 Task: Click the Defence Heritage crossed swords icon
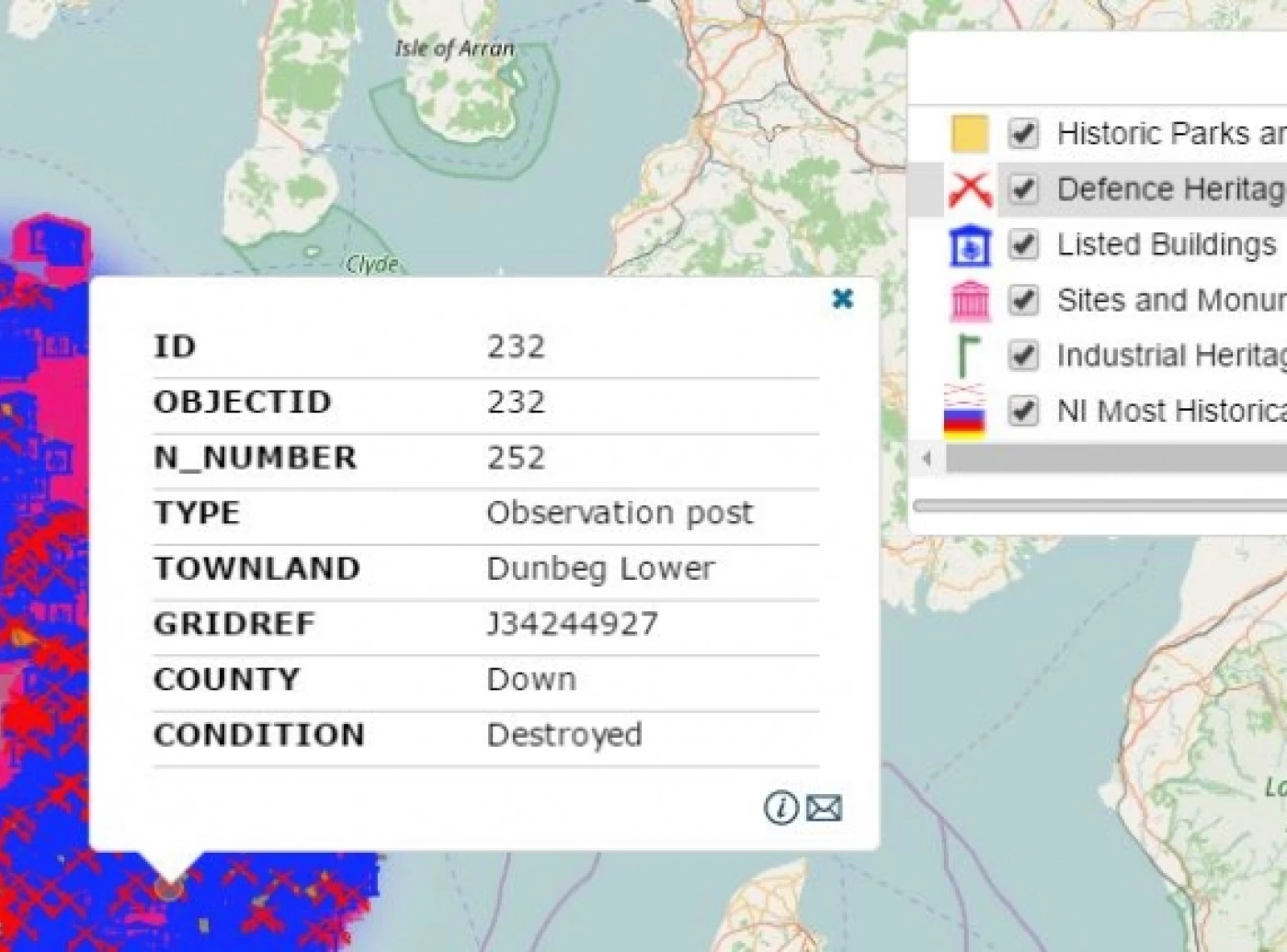(x=969, y=189)
